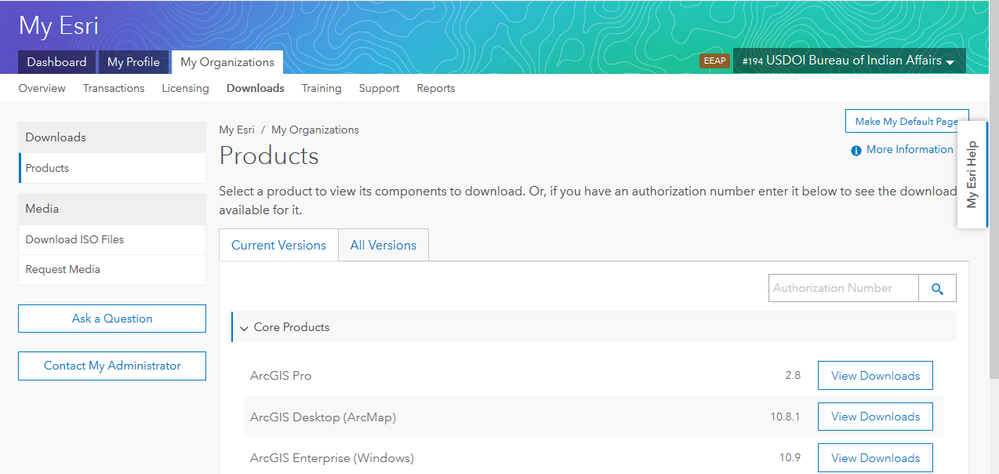This screenshot has width=999, height=474.
Task: Open the Licensing section
Action: (x=185, y=89)
